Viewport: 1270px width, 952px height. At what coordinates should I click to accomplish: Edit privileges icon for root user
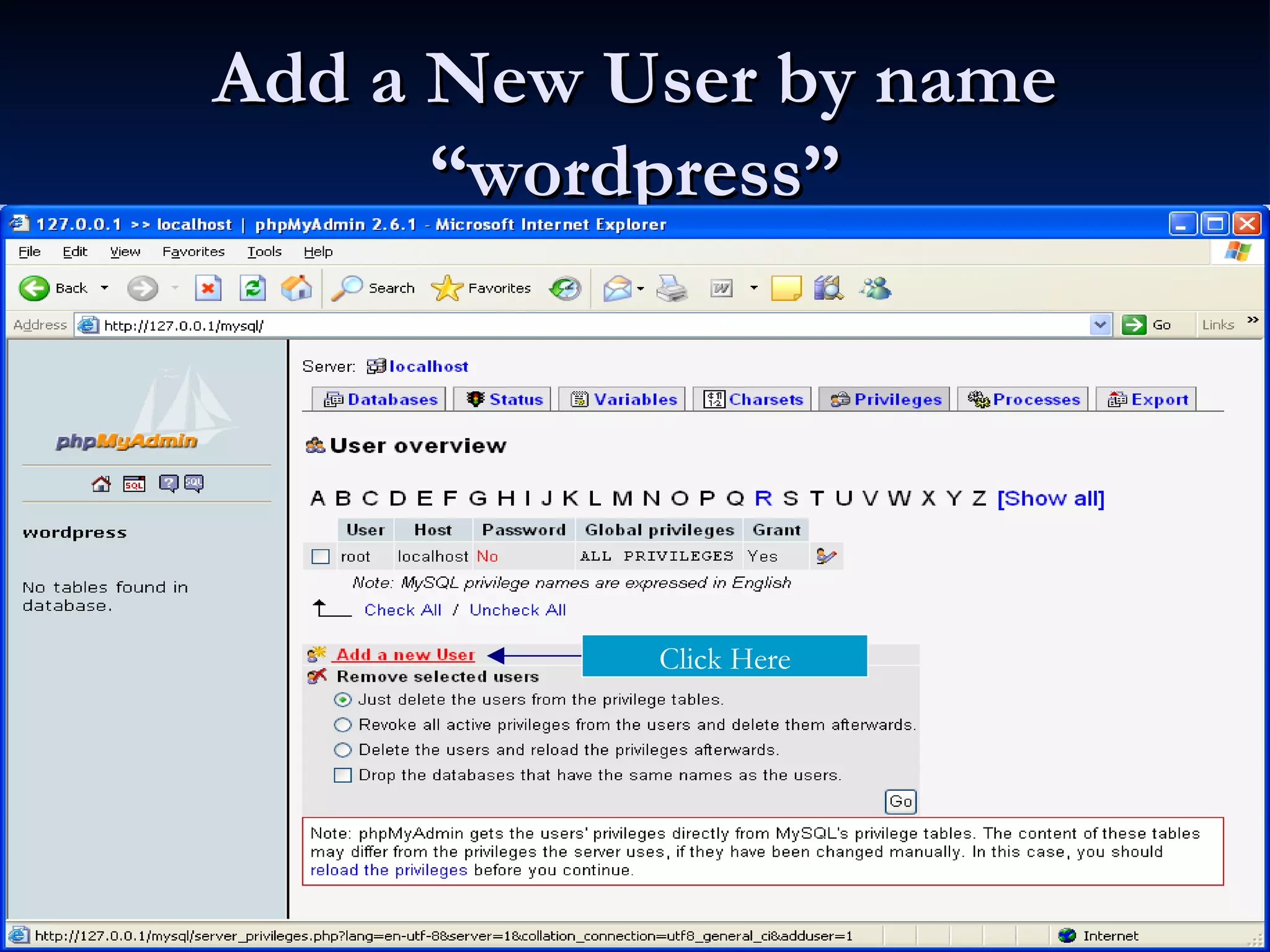(826, 556)
